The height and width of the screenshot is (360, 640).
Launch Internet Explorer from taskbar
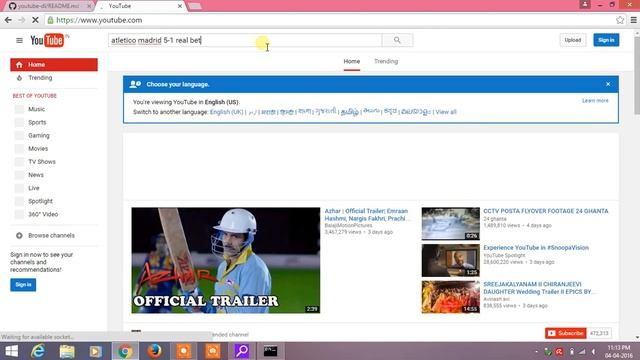pos(38,351)
